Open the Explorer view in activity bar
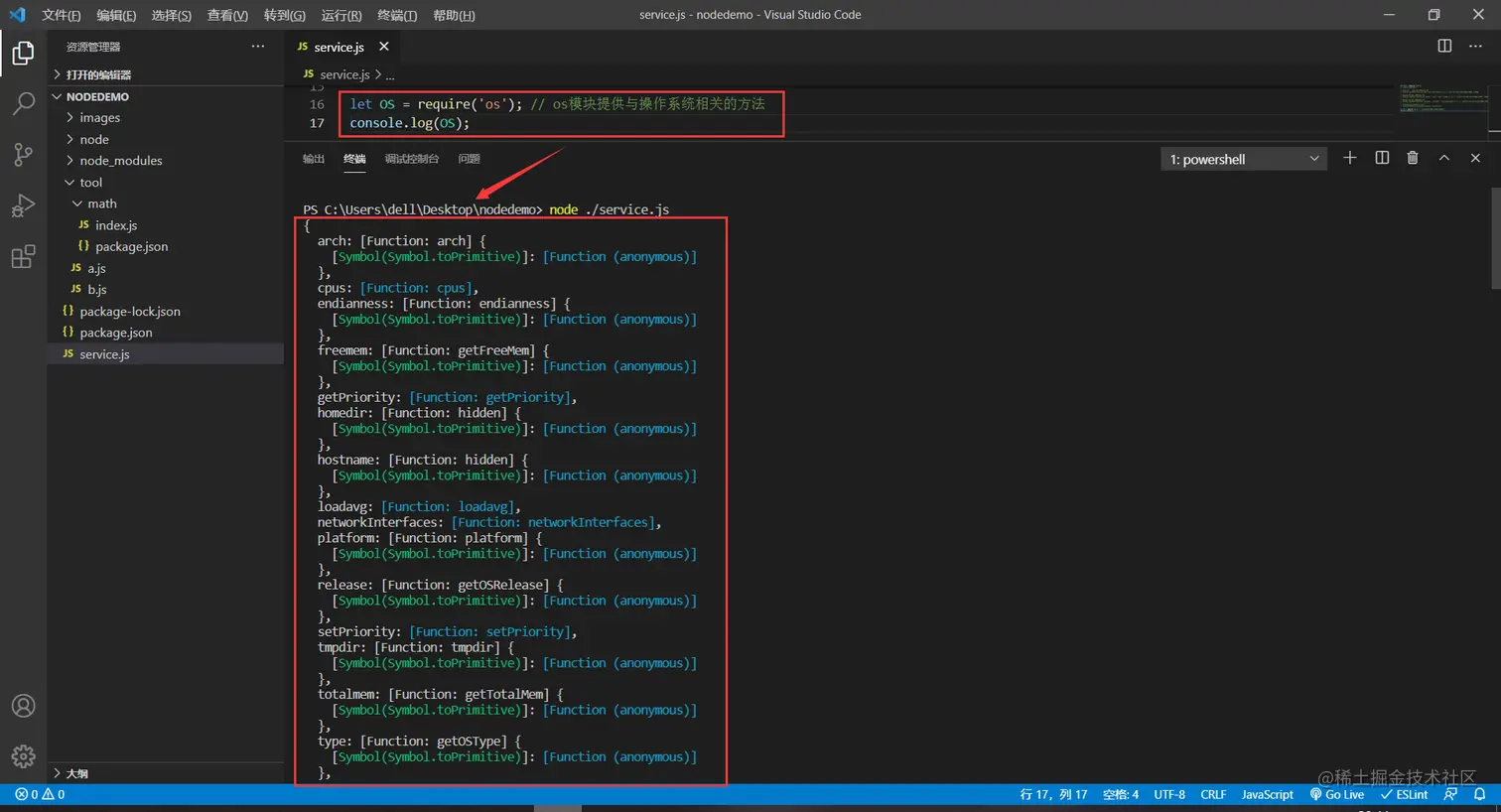 point(23,52)
